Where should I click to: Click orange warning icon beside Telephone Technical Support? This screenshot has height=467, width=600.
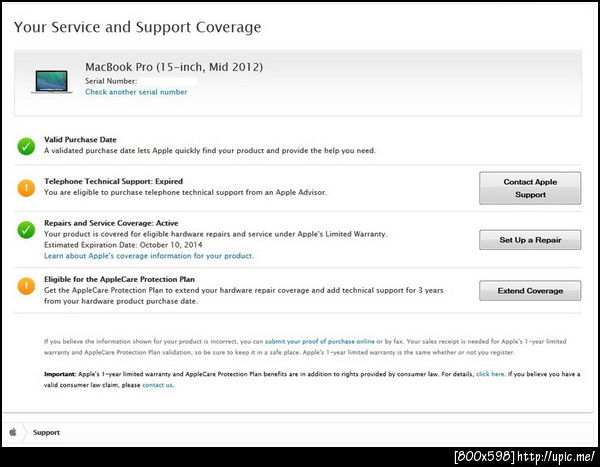tap(26, 188)
